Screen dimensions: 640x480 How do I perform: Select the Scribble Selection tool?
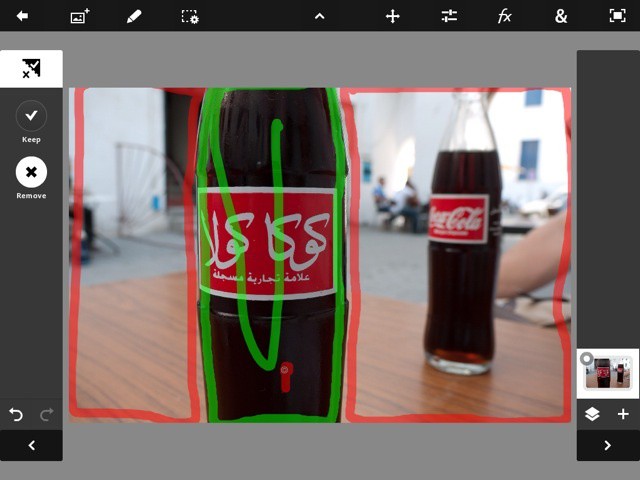tap(31, 69)
